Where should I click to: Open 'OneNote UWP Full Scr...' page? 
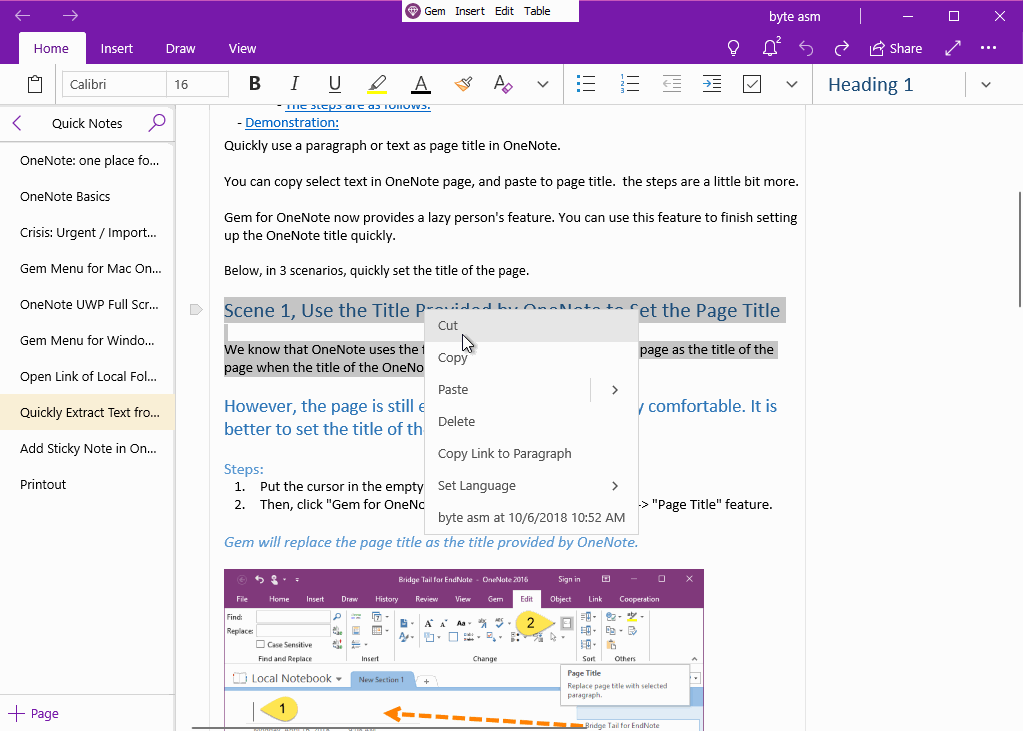[x=87, y=304]
